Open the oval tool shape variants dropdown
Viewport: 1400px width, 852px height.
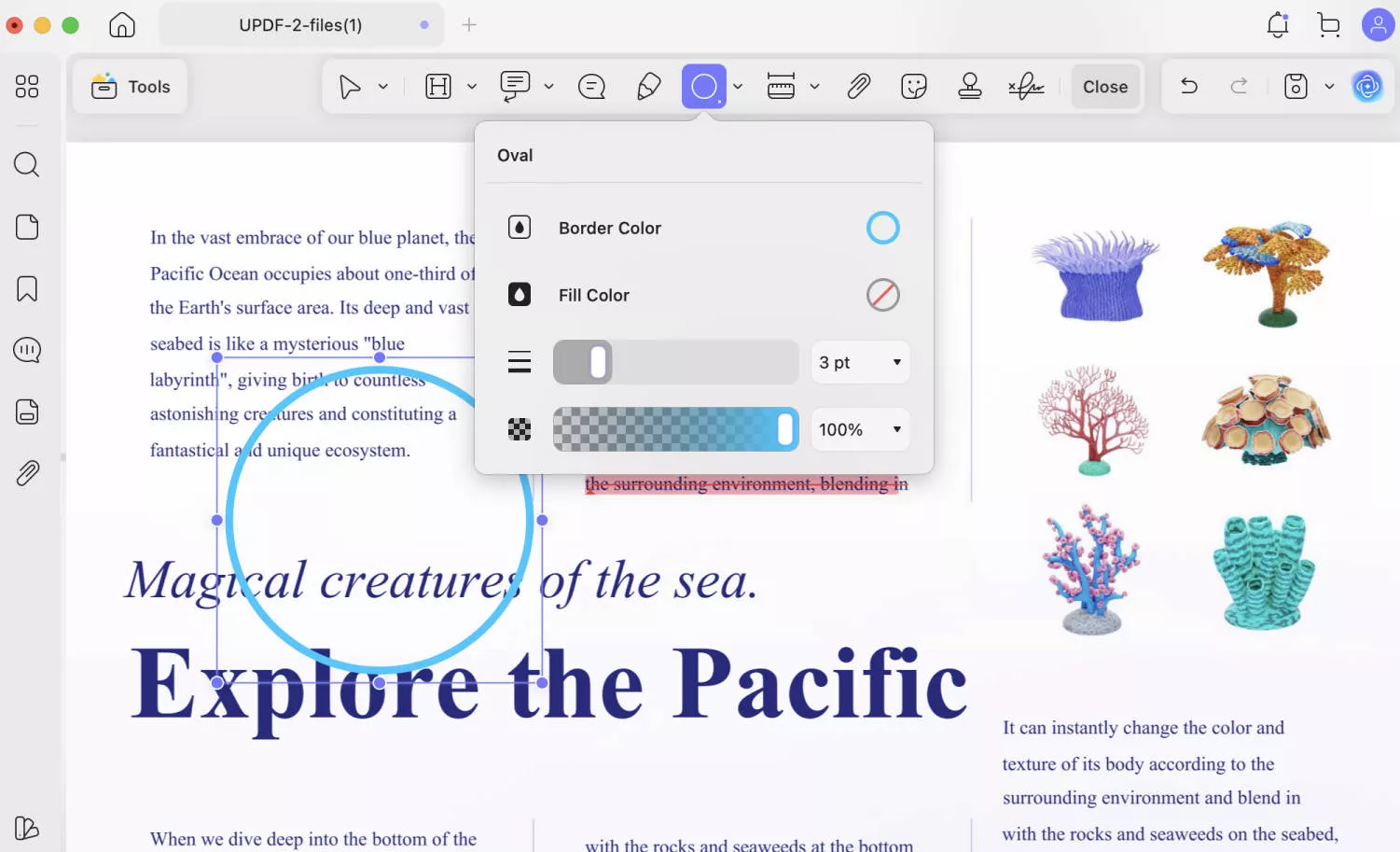point(738,86)
